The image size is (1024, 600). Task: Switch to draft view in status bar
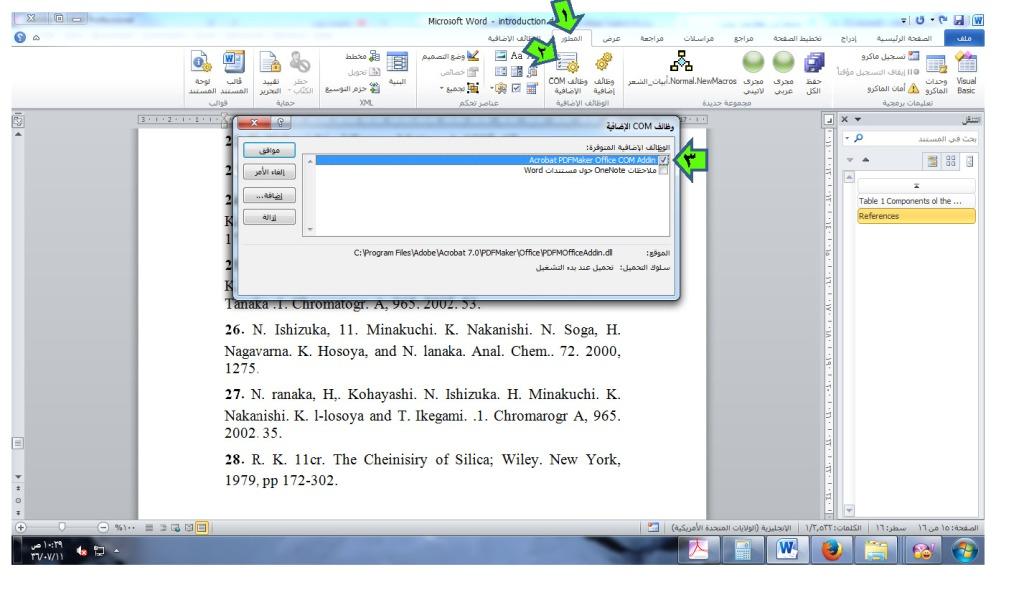point(149,528)
